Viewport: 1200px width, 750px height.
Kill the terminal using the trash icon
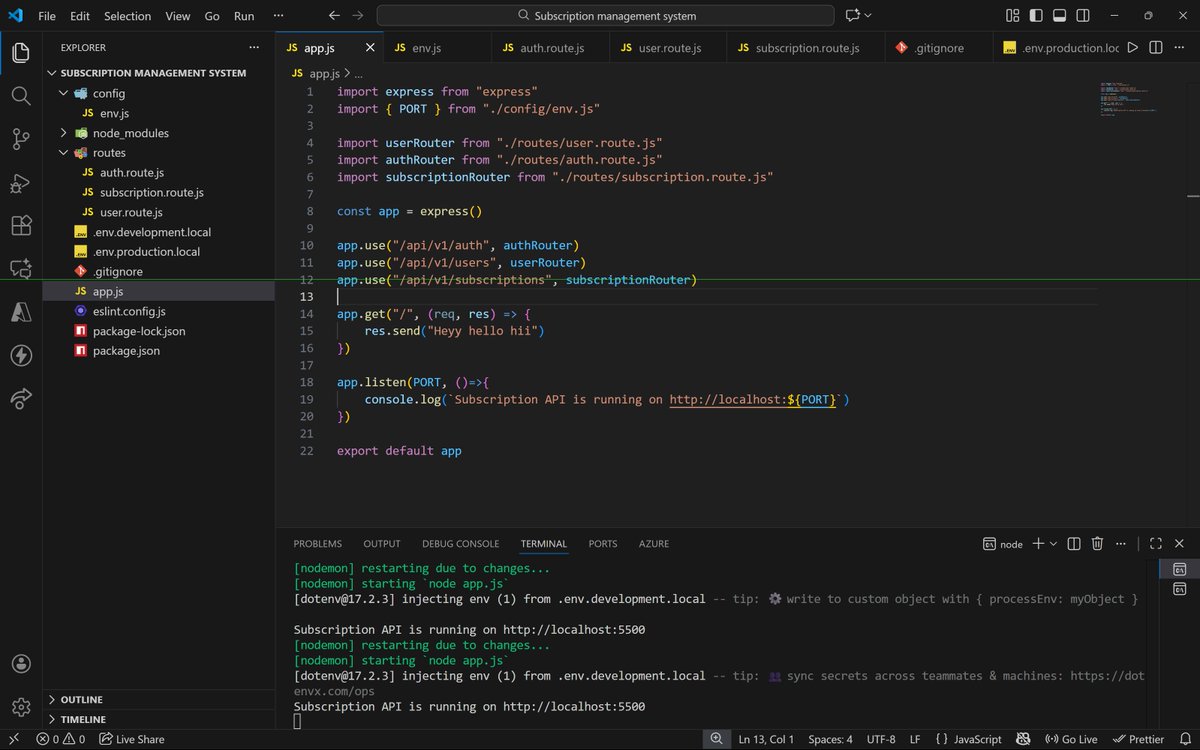click(1097, 543)
